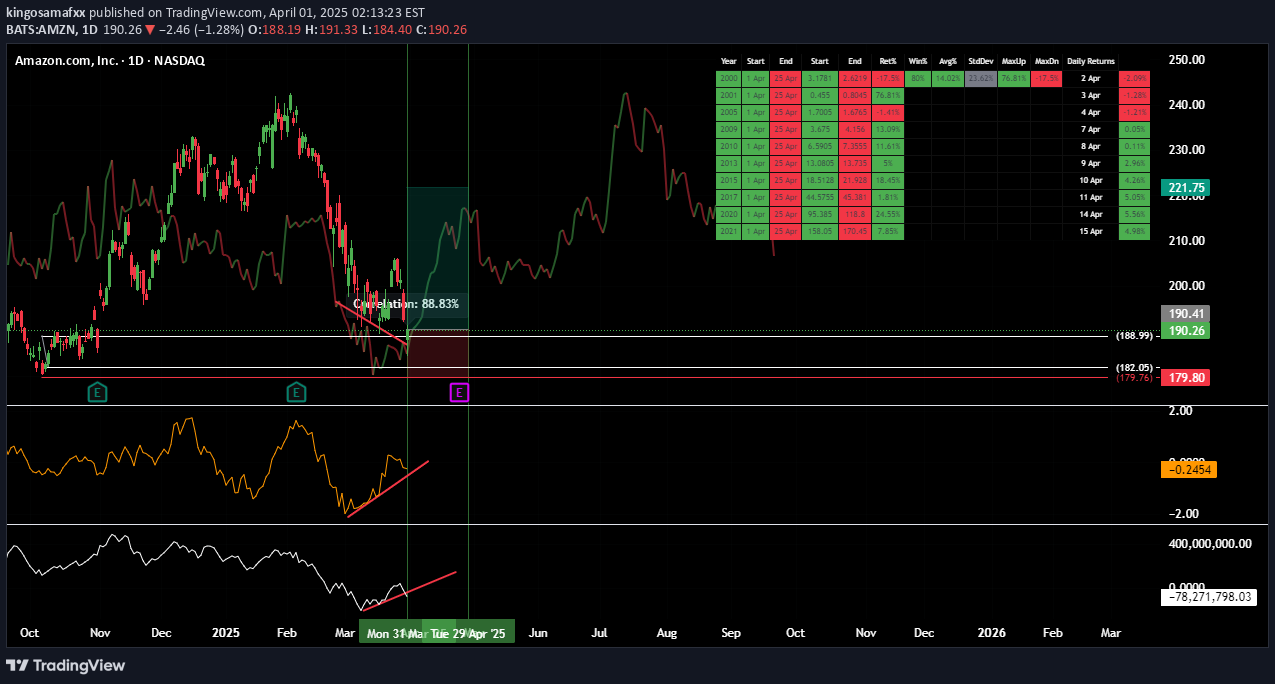
Task: Select the purple upcoming earnings E marker
Action: click(459, 392)
